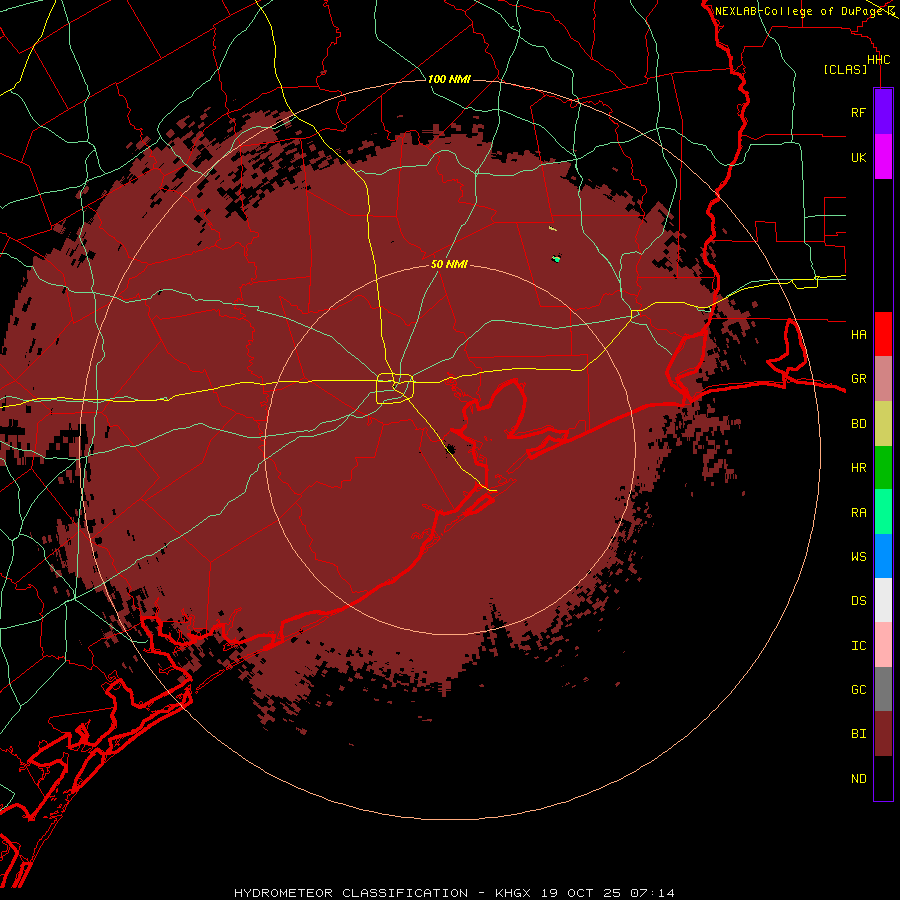The image size is (900, 900).
Task: Click the light green RA legend swatch
Action: tap(883, 512)
